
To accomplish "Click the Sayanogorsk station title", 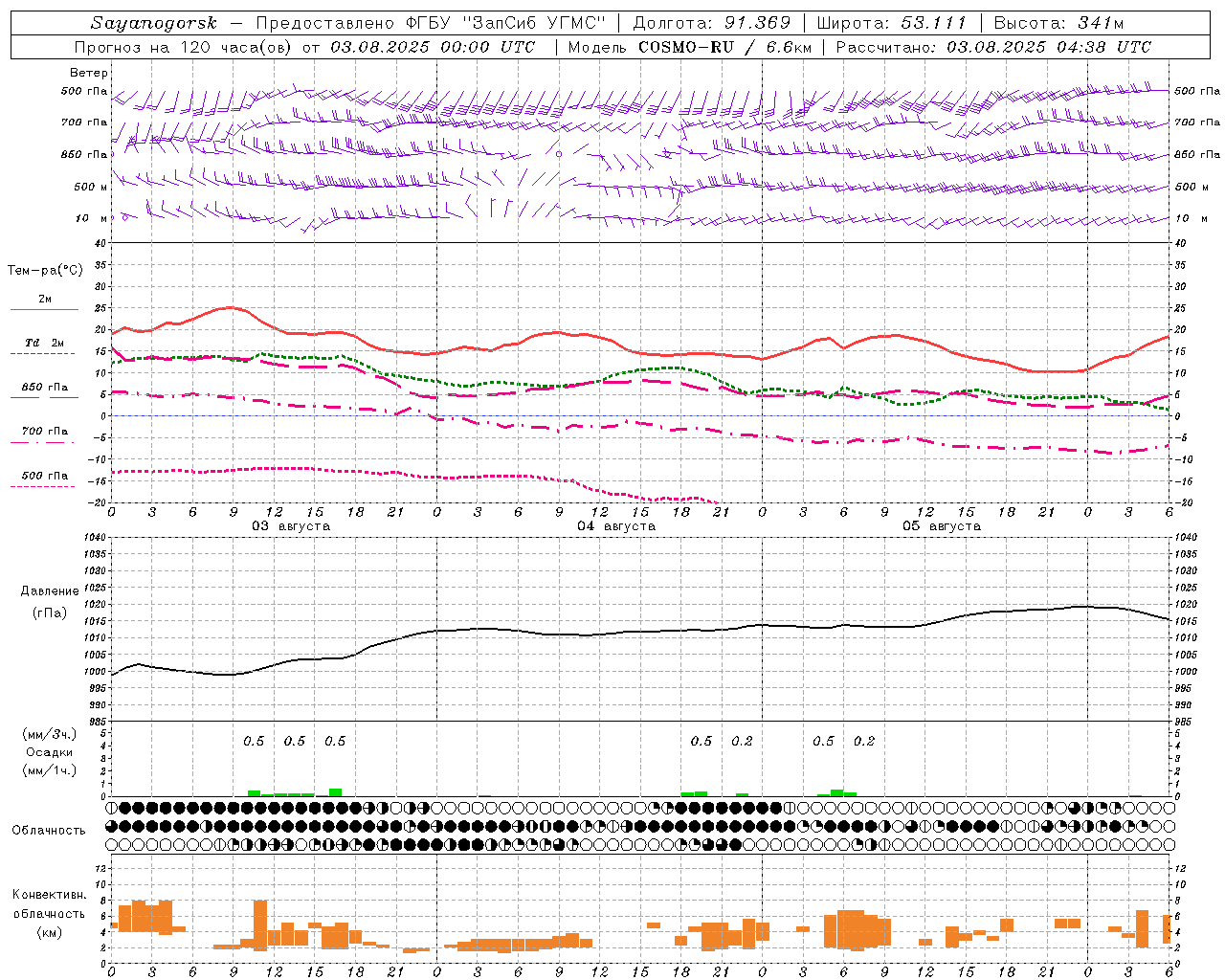I will click(x=154, y=23).
